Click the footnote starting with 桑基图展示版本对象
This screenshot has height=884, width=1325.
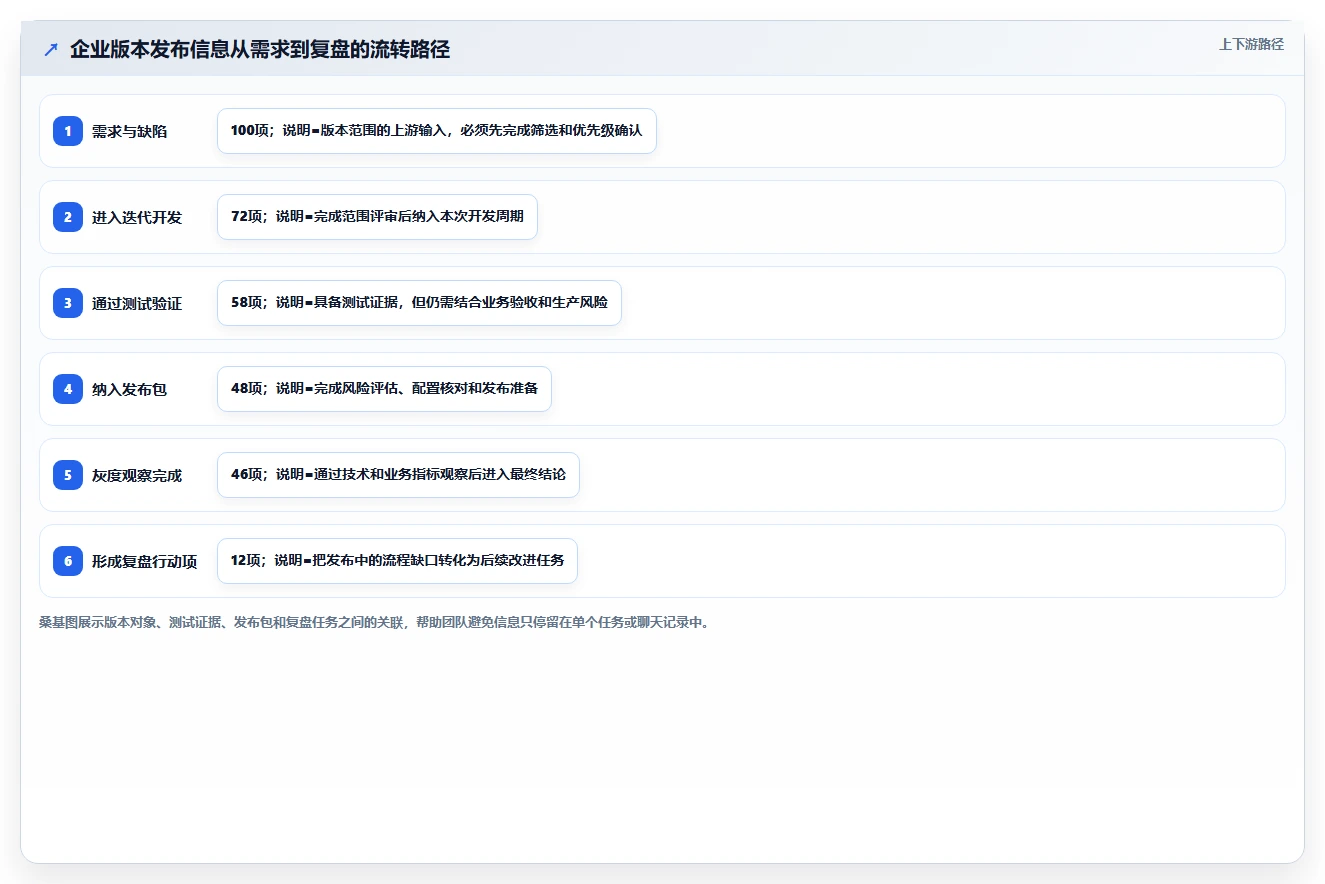(374, 622)
